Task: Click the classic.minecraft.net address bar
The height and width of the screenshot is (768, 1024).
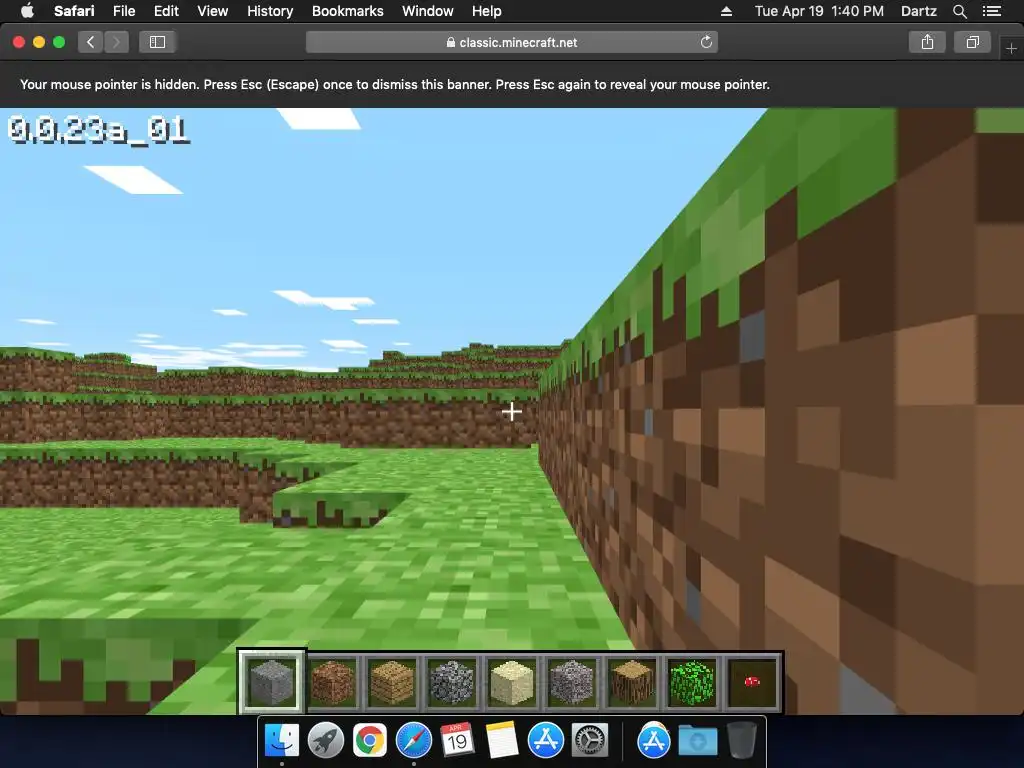Action: 512,42
